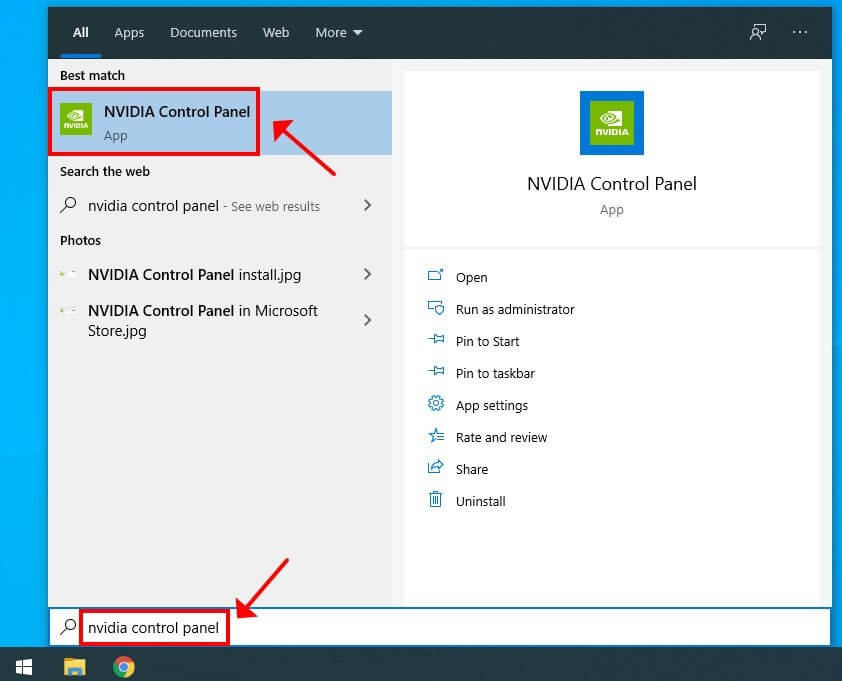Screen dimensions: 842x681
Task: Click the gear icon for App settings
Action: pos(435,403)
